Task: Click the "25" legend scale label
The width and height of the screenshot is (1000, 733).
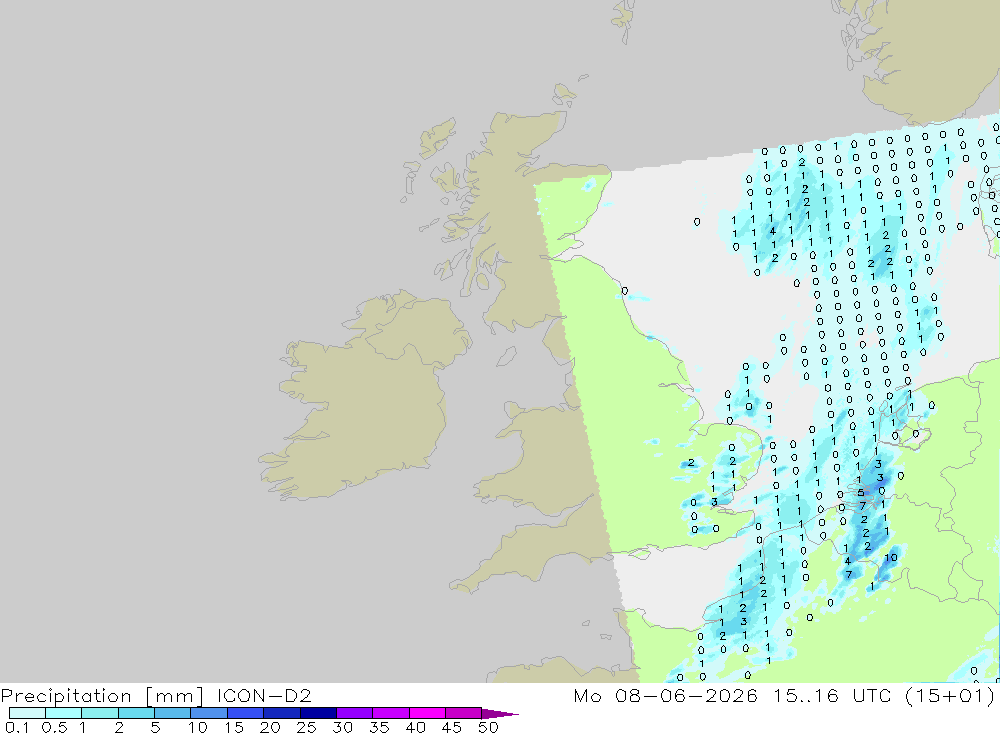Action: point(306,727)
